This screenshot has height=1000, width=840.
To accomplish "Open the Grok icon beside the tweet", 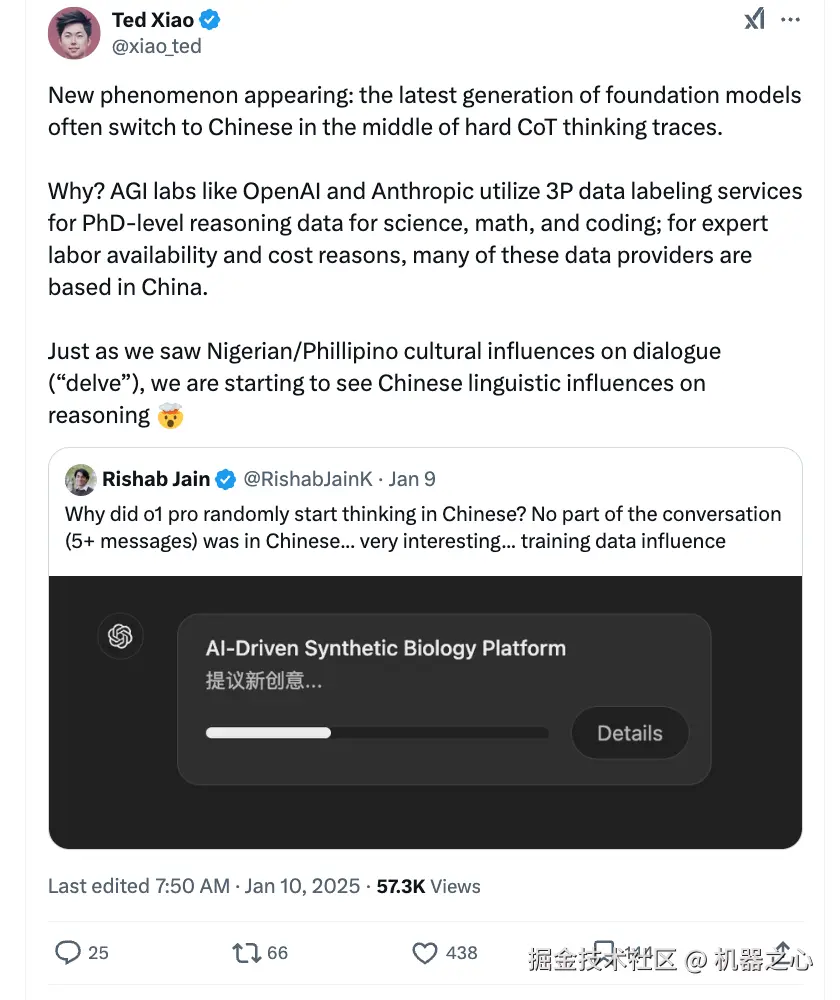I will pyautogui.click(x=754, y=19).
